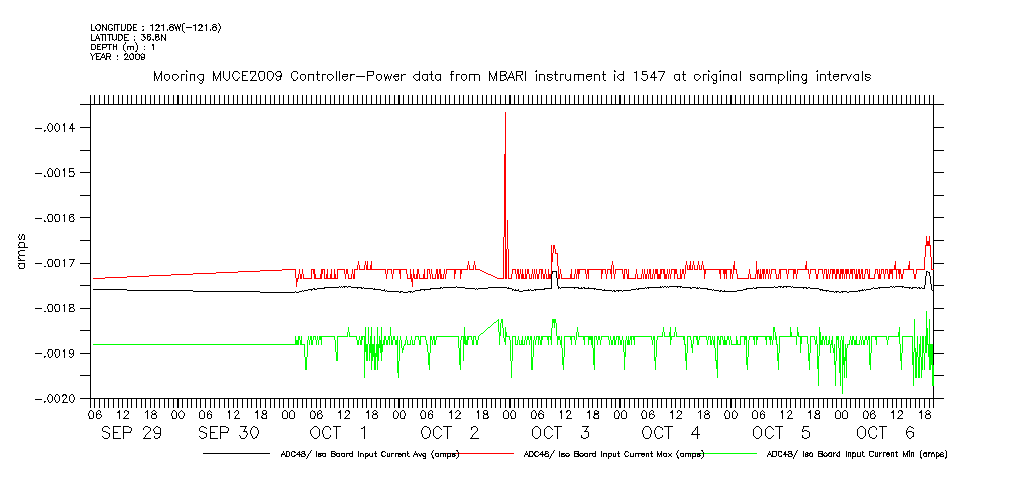Click the tall red spike peak
The height and width of the screenshot is (504, 1009).
coord(505,114)
